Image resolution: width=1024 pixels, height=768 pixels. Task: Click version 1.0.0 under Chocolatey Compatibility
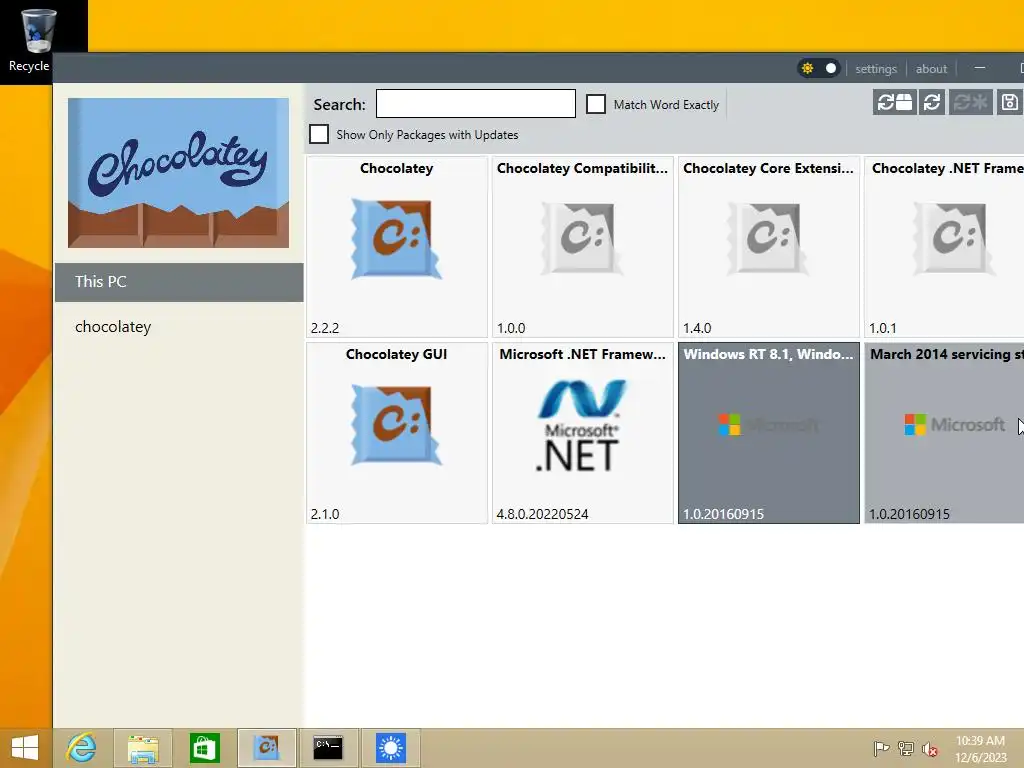[x=511, y=328]
